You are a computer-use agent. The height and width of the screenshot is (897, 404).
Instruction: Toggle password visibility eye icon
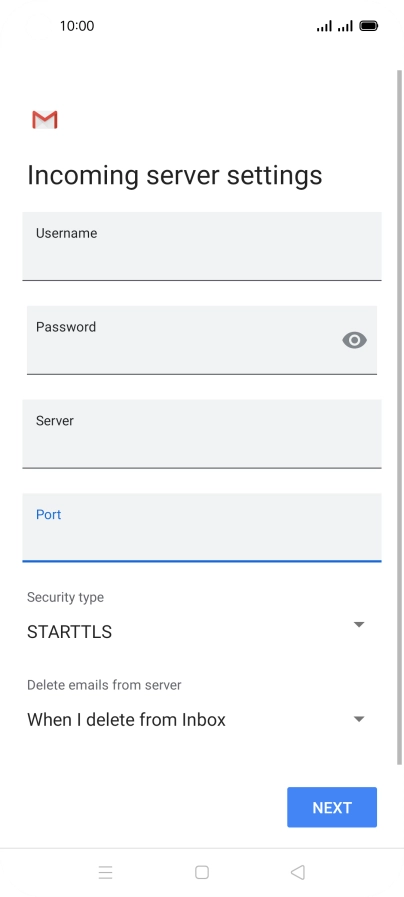pos(354,340)
